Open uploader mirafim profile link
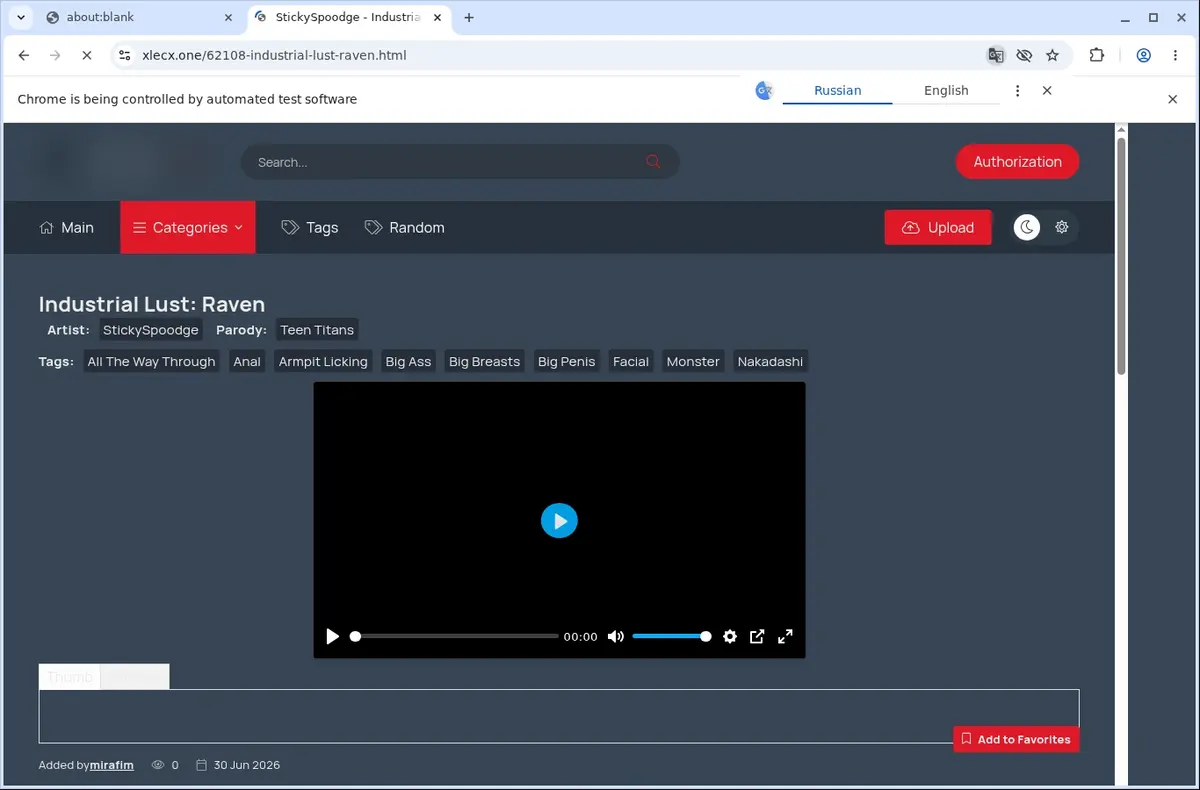This screenshot has height=790, width=1200. (111, 765)
